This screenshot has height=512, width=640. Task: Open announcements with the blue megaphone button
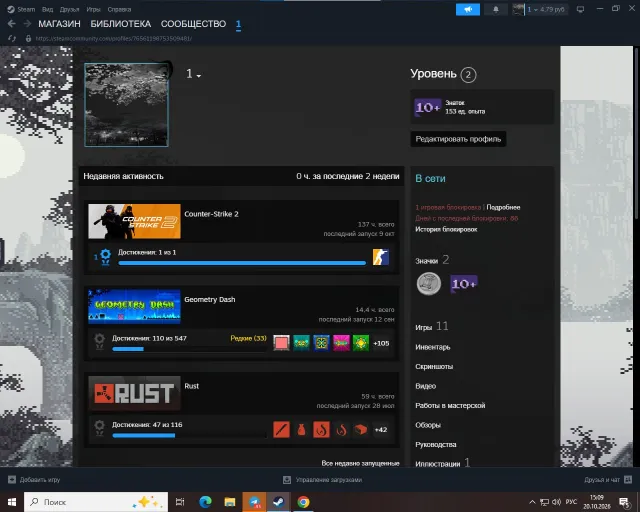pyautogui.click(x=468, y=9)
